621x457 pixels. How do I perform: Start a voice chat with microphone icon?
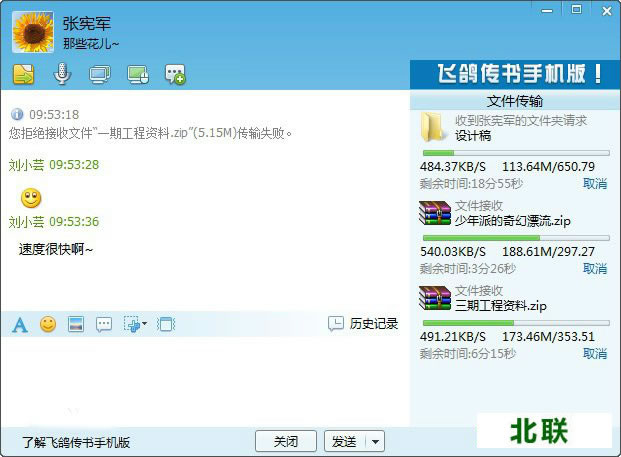pyautogui.click(x=62, y=73)
